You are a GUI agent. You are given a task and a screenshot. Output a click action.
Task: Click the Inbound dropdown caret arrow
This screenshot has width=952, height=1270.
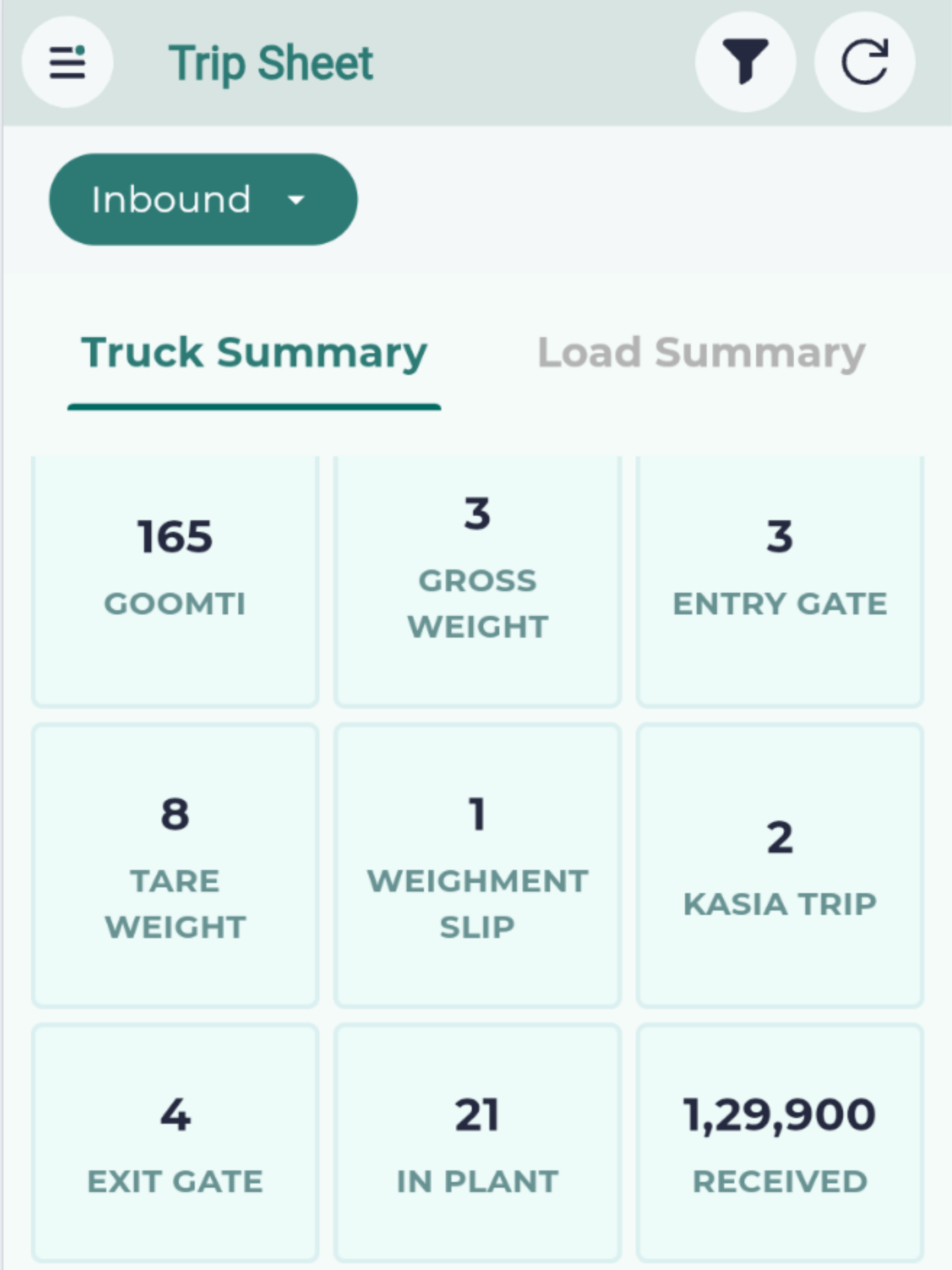(296, 200)
